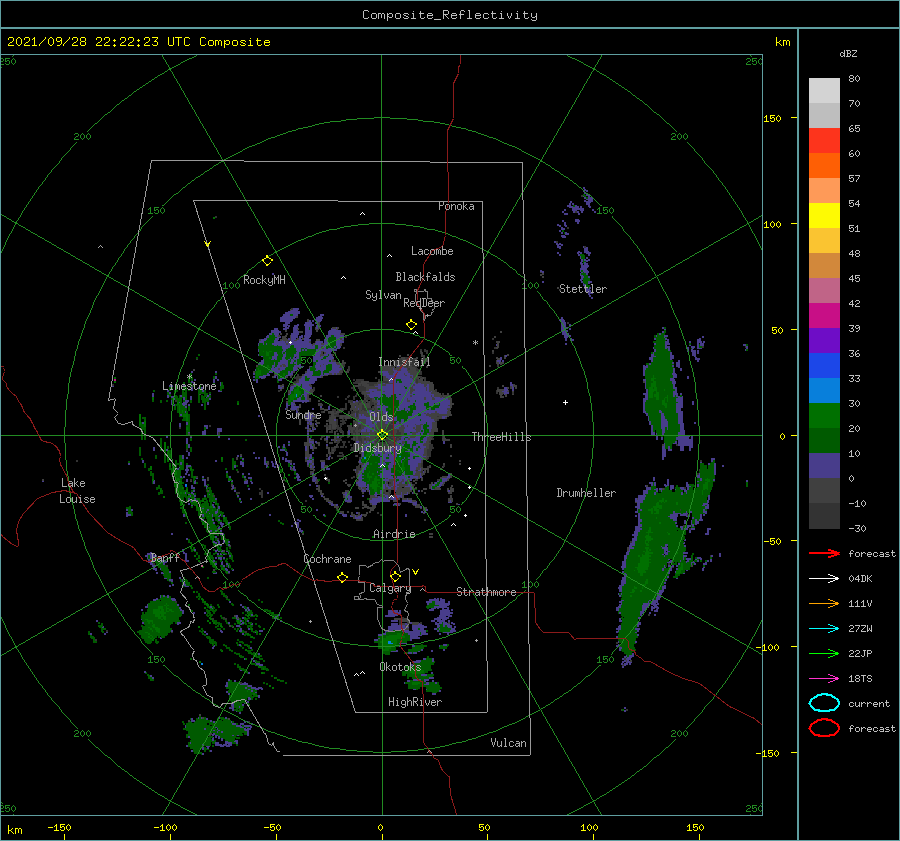900x841 pixels.
Task: Click the red forecast arrow legend icon
Action: 824,553
